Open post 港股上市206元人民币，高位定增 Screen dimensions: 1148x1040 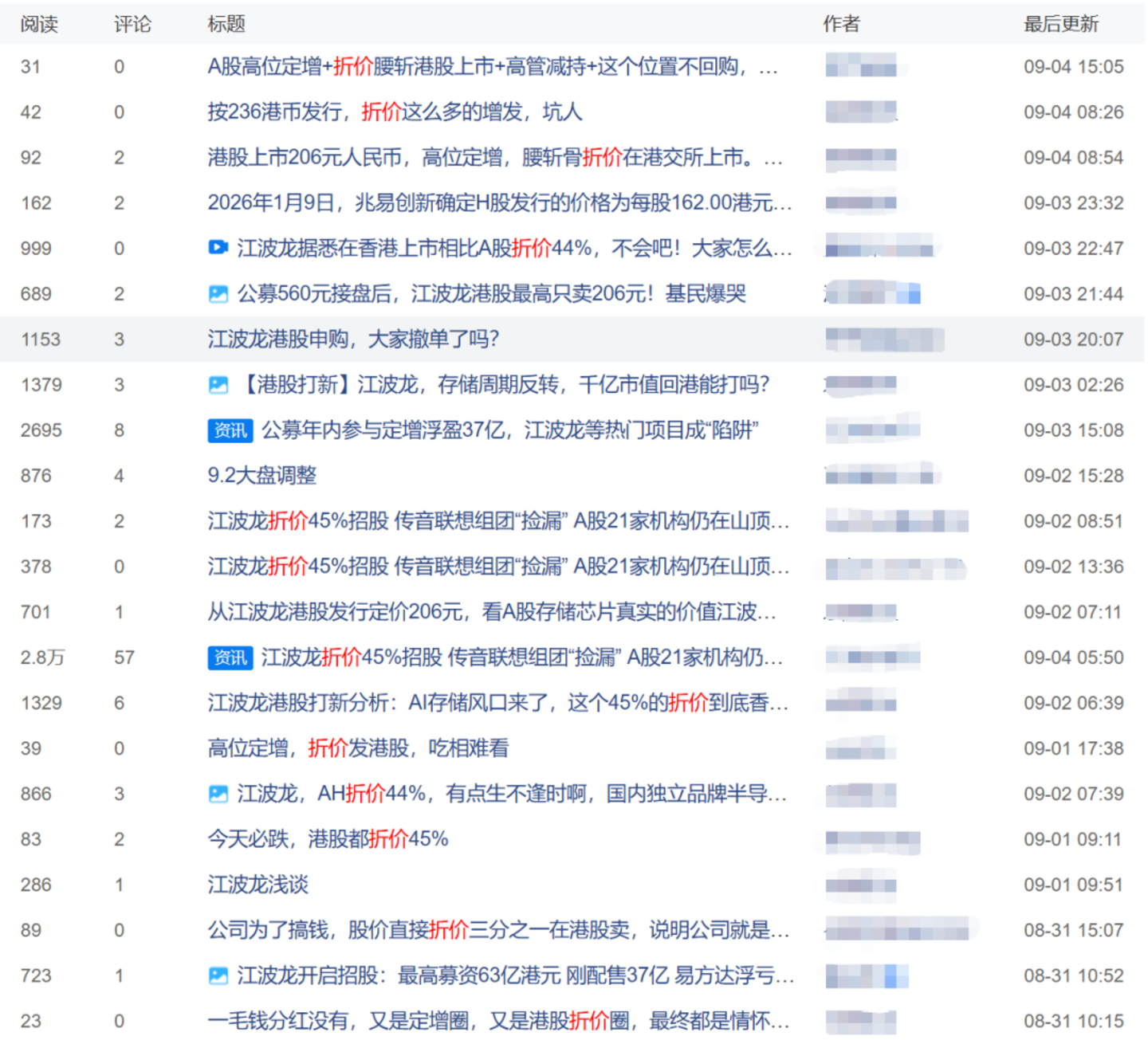click(495, 157)
